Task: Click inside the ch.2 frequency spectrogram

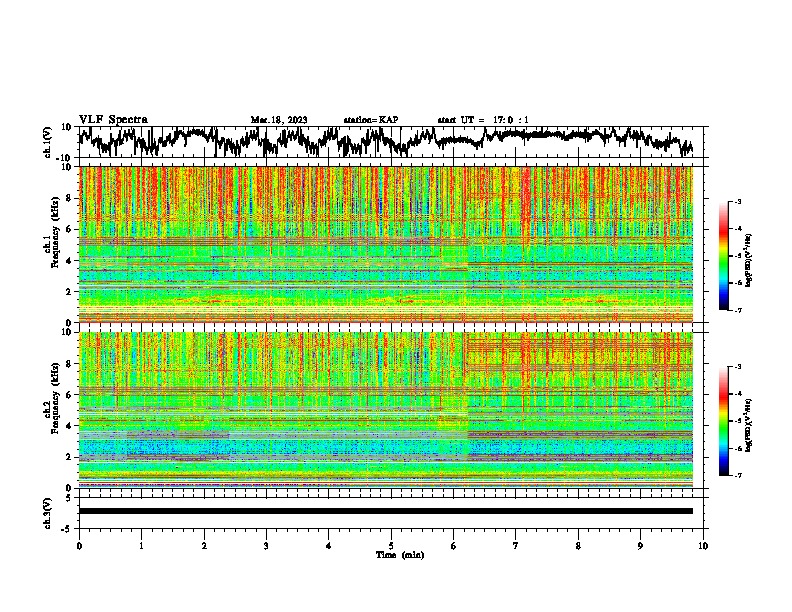Action: [x=386, y=410]
